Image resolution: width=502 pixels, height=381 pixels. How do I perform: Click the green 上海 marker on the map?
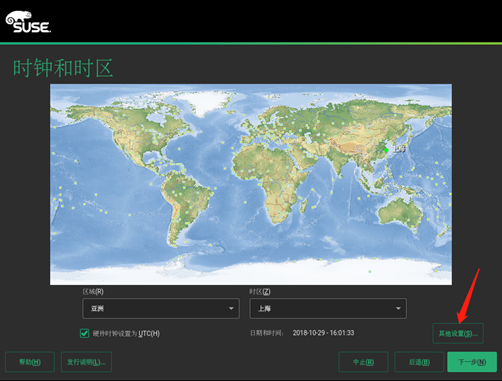point(386,150)
